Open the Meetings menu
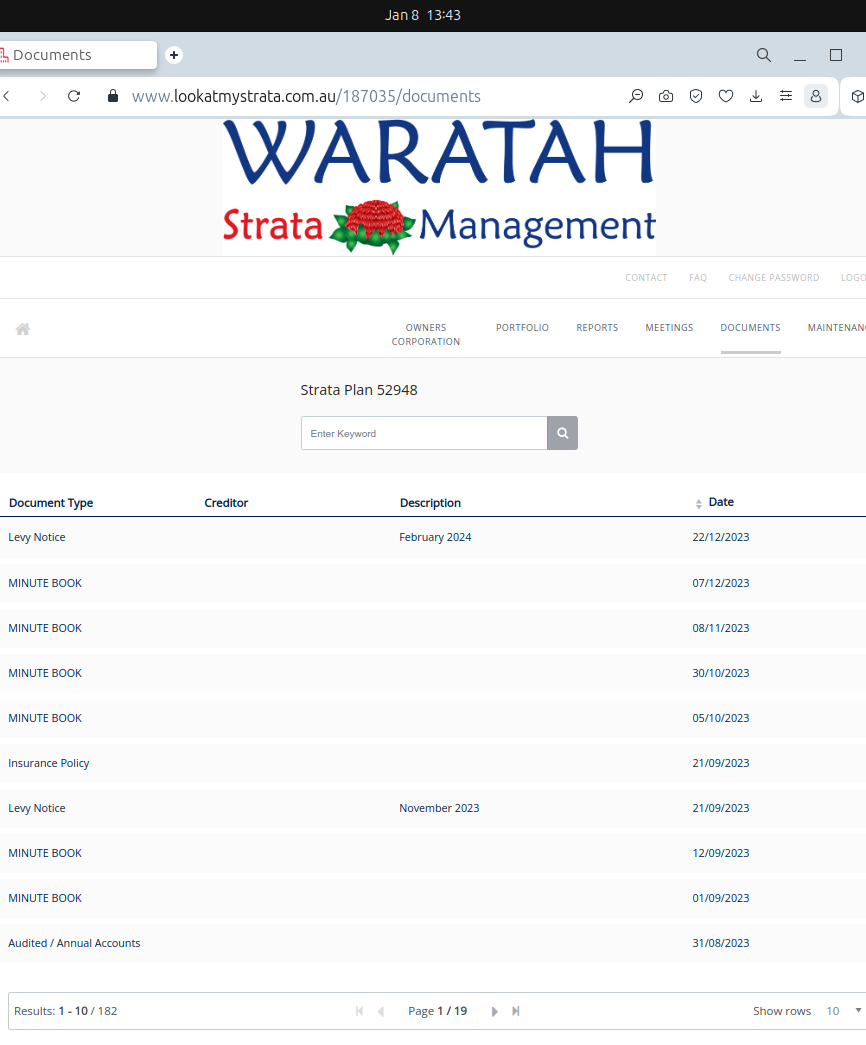The height and width of the screenshot is (1045, 866). coord(669,328)
